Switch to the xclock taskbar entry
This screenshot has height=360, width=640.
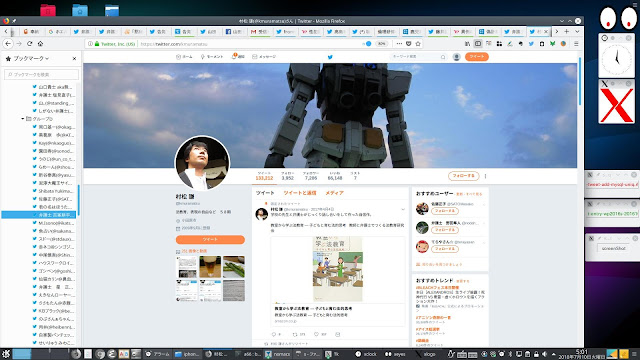click(x=366, y=354)
